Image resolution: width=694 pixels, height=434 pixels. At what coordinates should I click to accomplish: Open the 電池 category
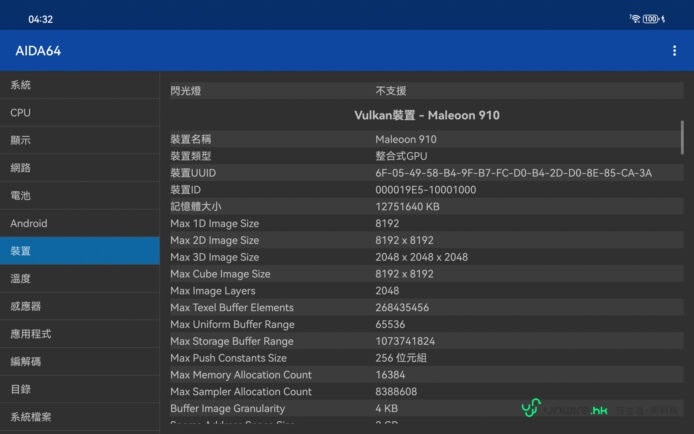coord(80,196)
